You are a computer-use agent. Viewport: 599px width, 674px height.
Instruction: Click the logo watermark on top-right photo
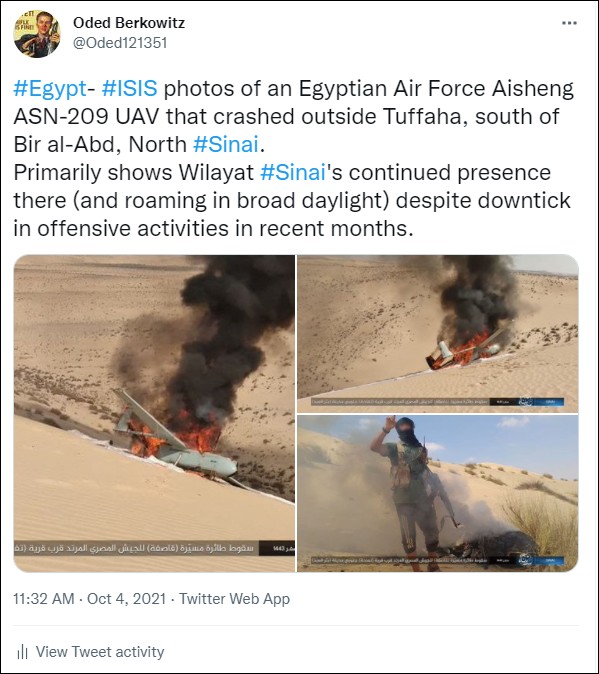point(526,402)
